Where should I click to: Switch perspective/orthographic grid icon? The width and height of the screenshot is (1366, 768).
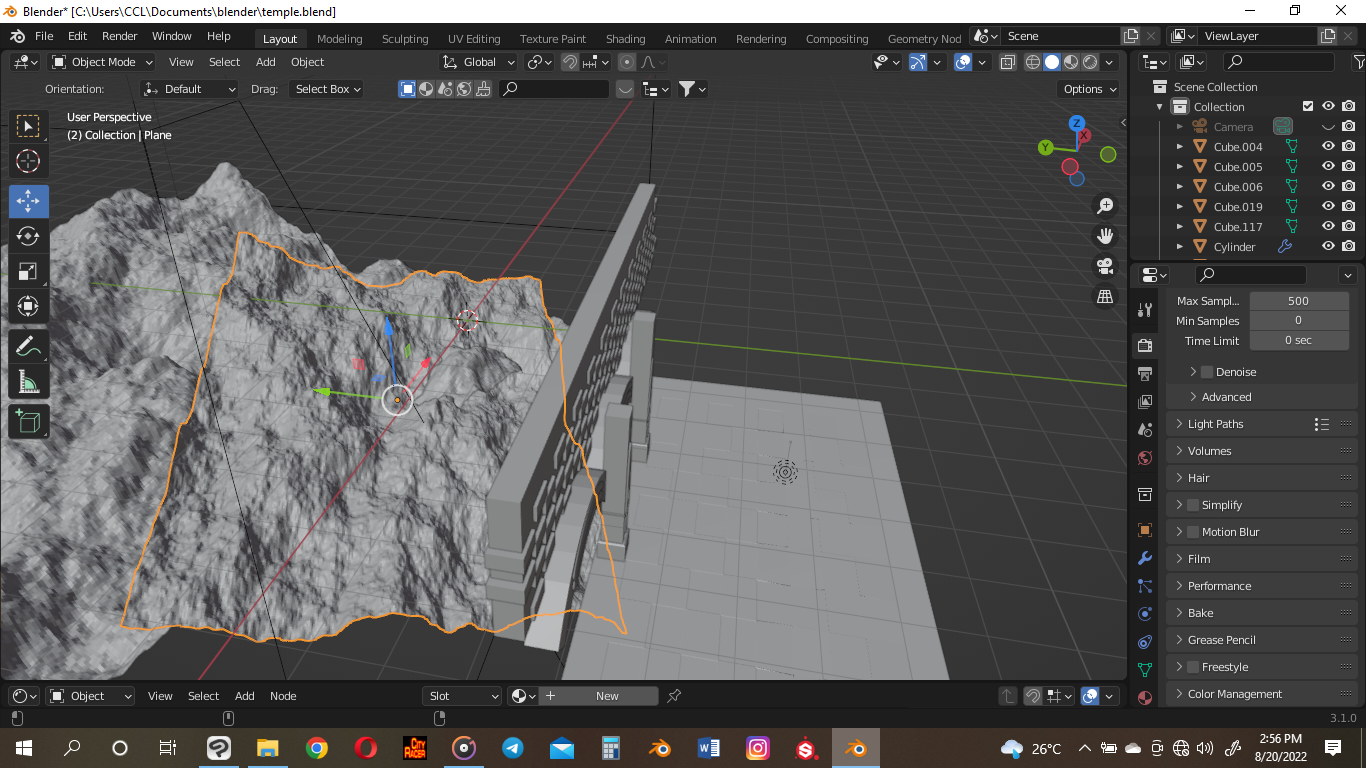pos(1105,296)
